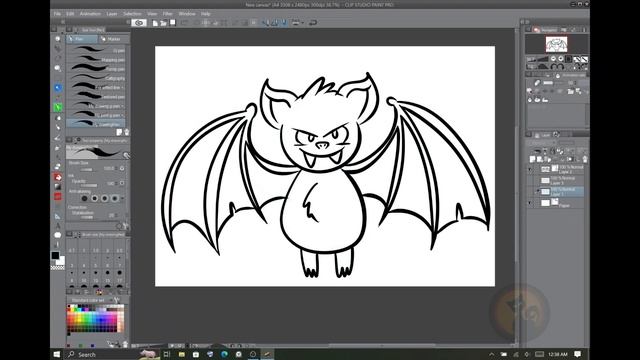The image size is (640, 360).
Task: Open the Layer menu
Action: [x=112, y=14]
